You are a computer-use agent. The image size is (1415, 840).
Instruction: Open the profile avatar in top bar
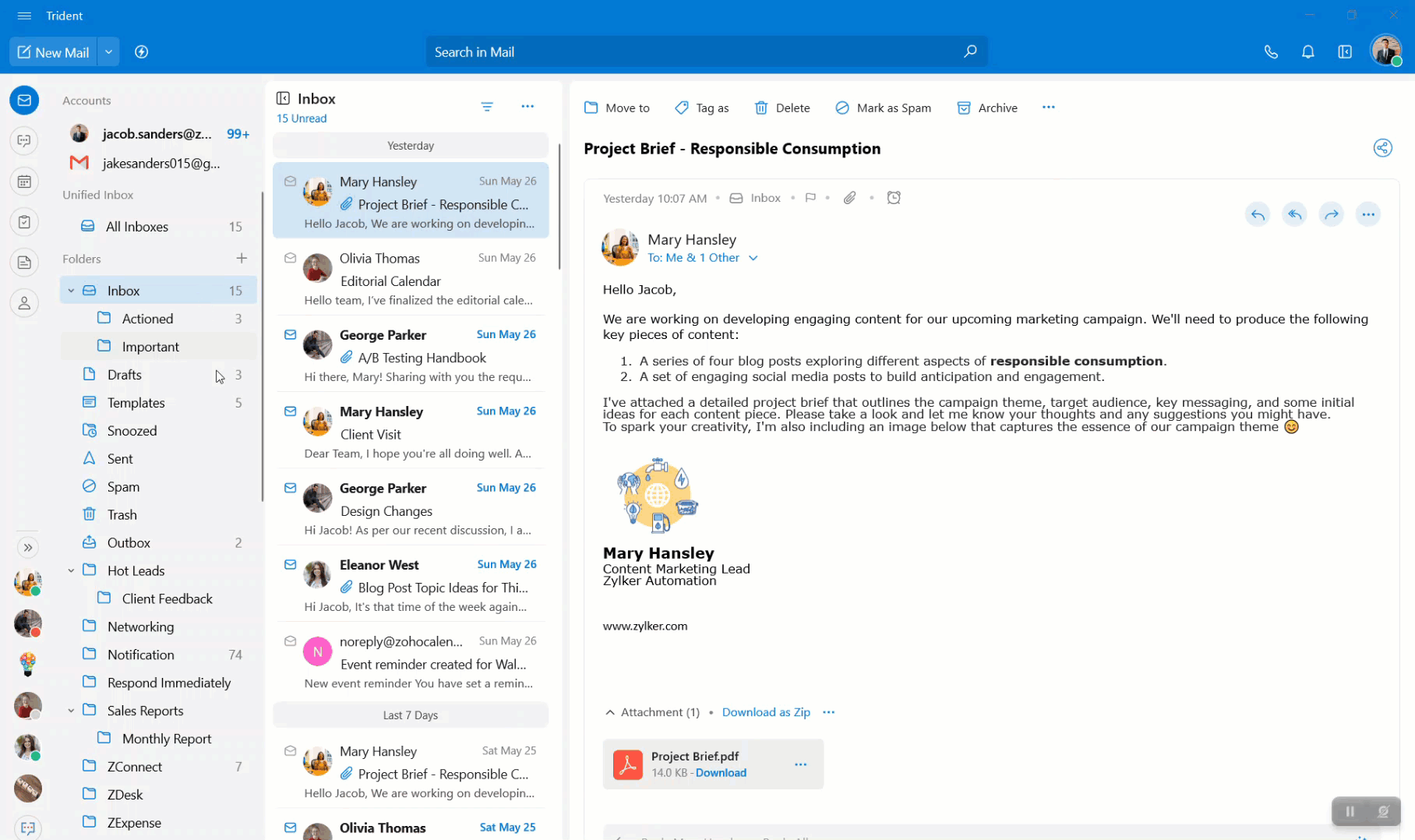(x=1386, y=51)
